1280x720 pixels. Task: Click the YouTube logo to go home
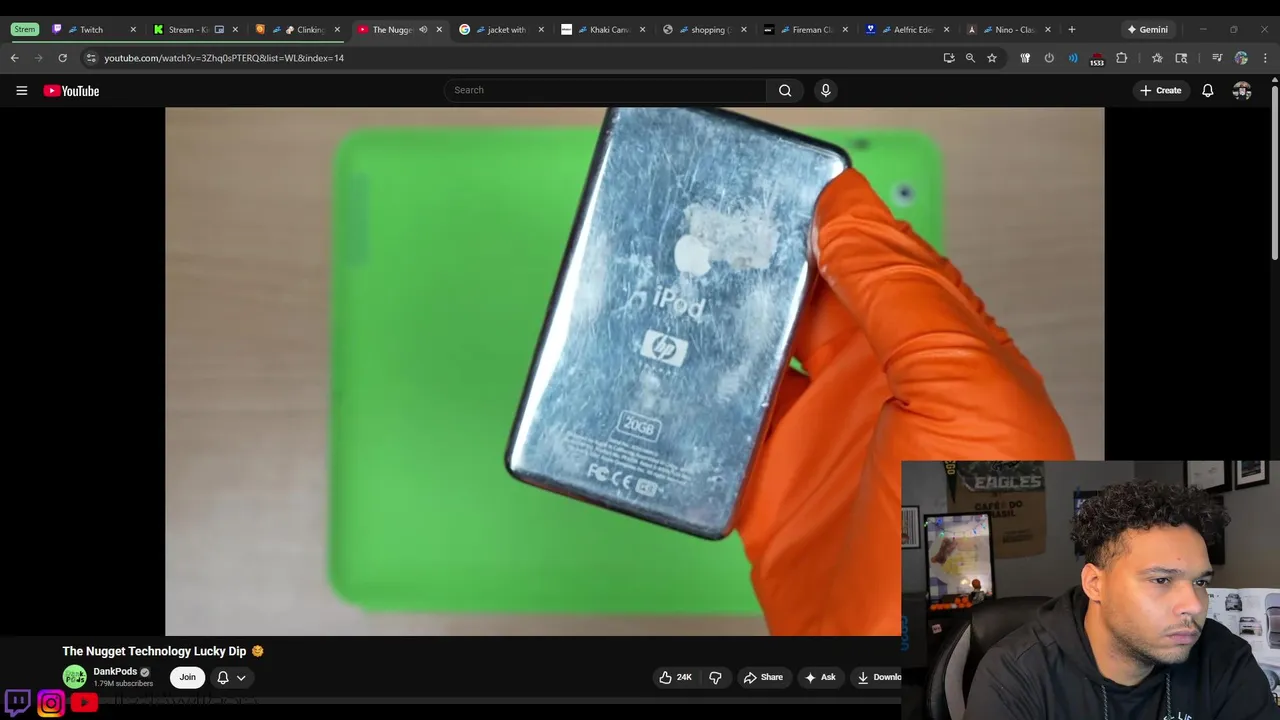(71, 91)
